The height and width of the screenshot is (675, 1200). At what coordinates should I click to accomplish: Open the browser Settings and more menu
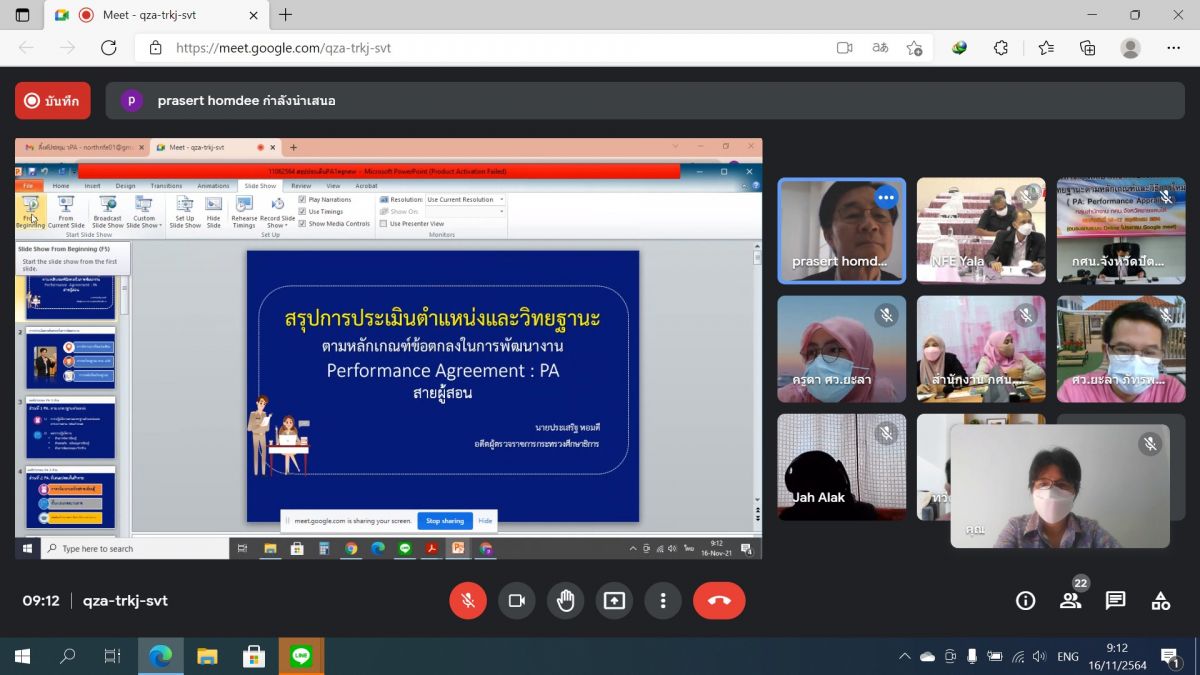1173,48
